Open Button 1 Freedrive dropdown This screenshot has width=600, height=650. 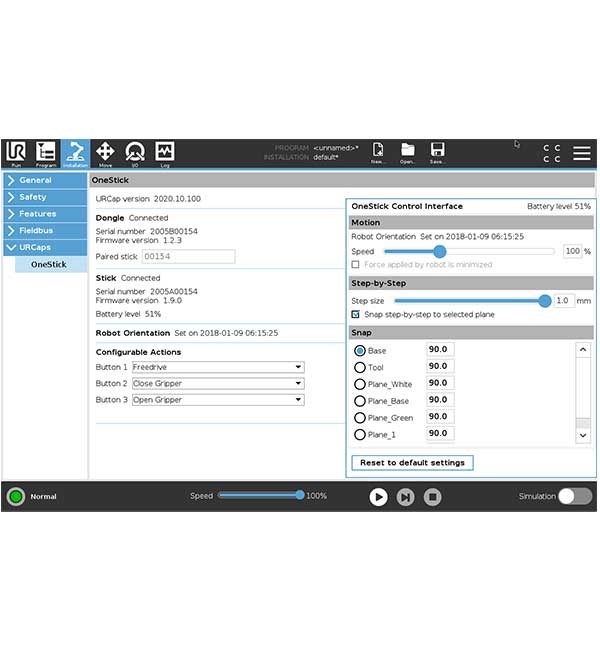click(x=218, y=367)
